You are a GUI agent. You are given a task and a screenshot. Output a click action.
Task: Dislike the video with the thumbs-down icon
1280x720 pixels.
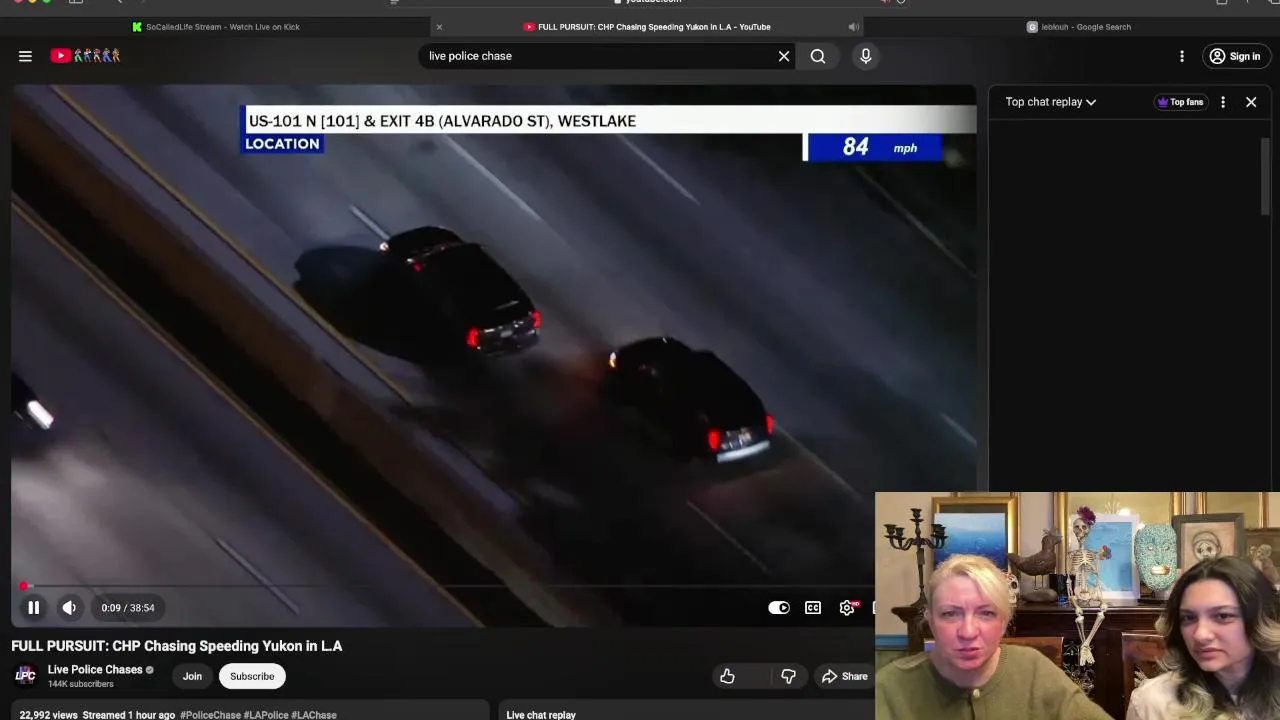(788, 677)
